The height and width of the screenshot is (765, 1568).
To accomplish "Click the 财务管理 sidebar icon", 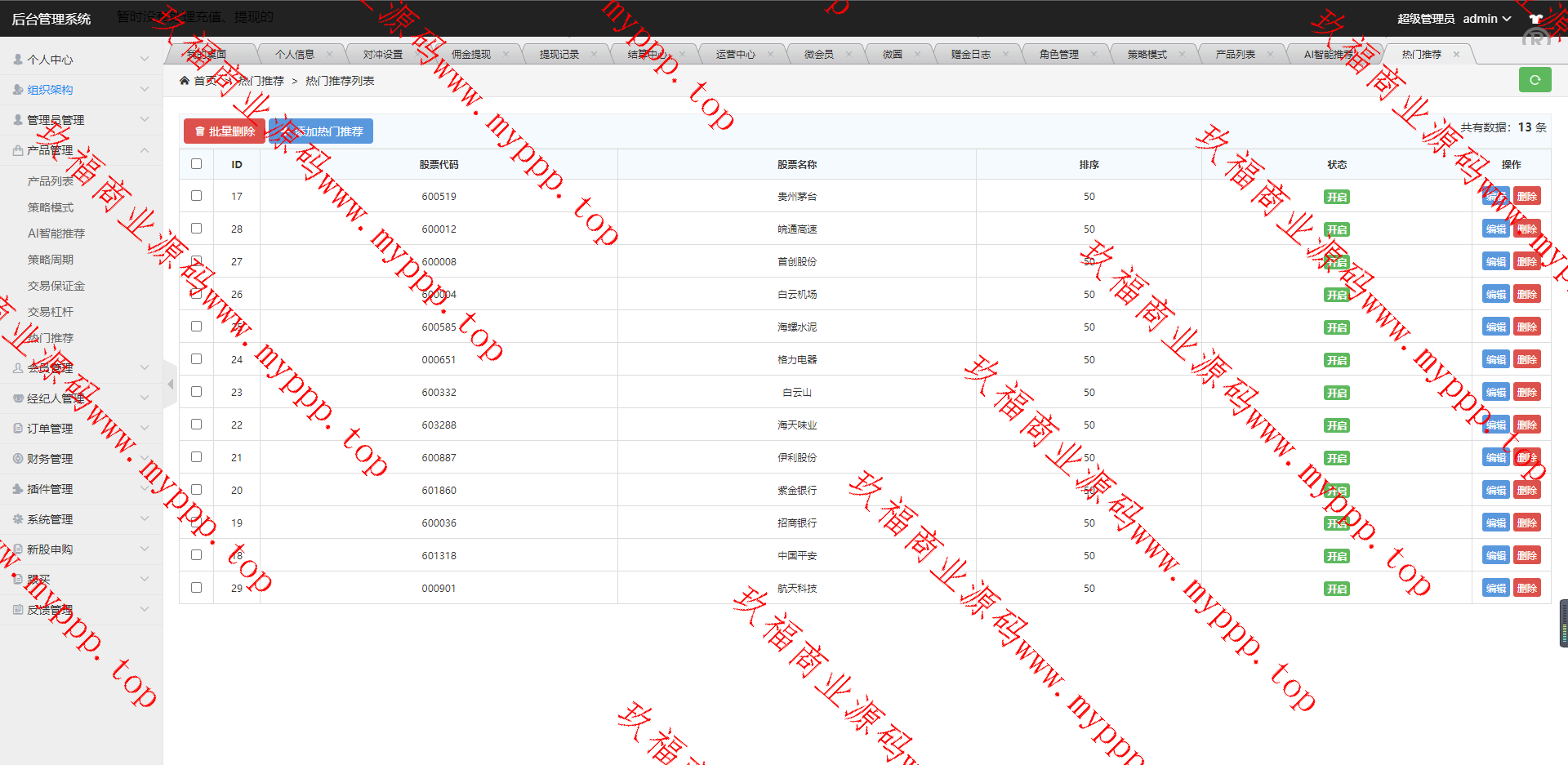I will pyautogui.click(x=18, y=459).
